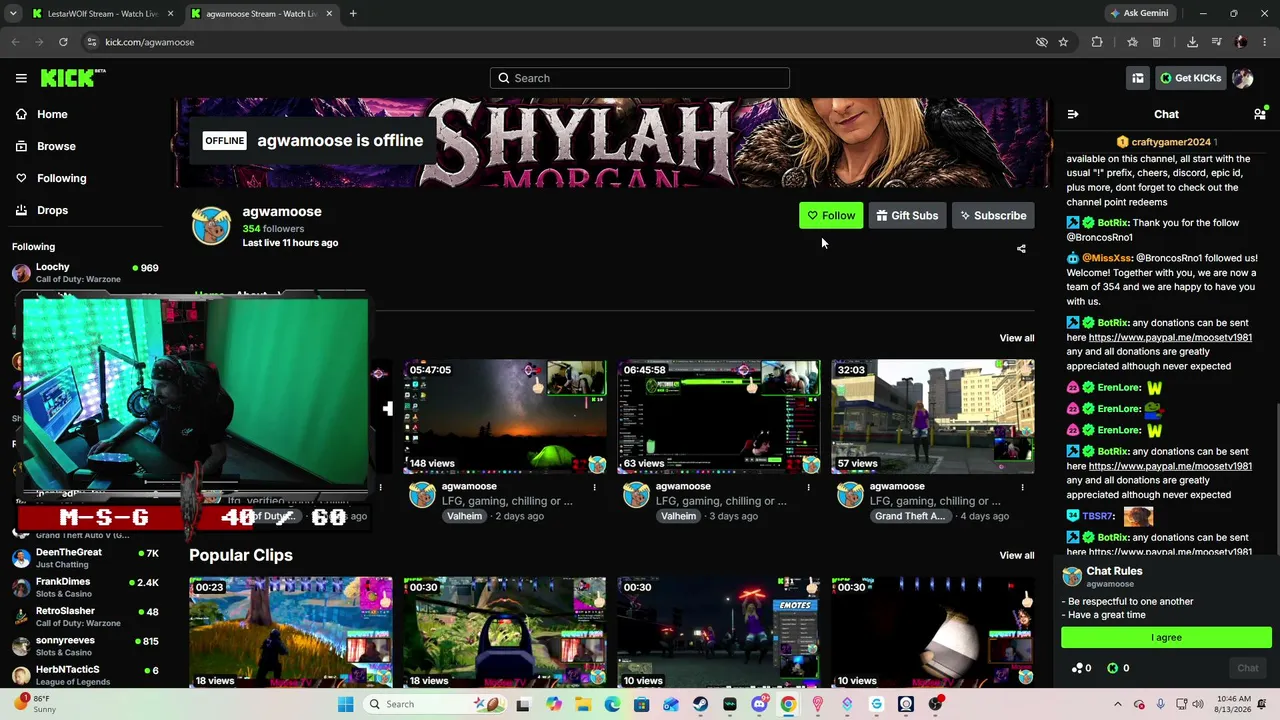The height and width of the screenshot is (720, 1280).
Task: Show hidden system tray icons
Action: 1118,704
